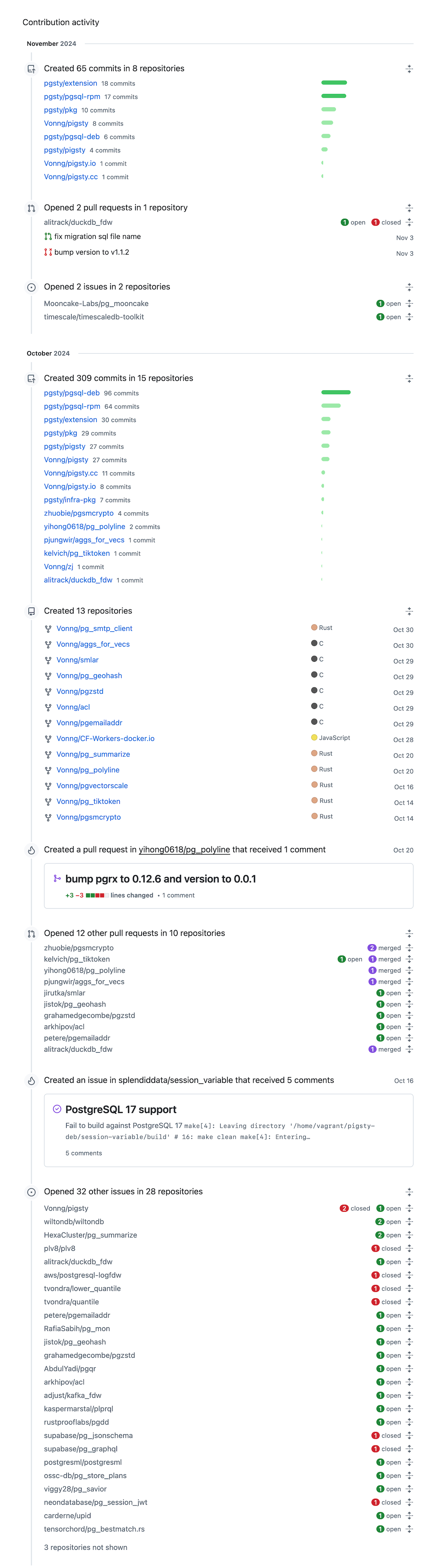Open the bump pgrx to 0.12.6 pull request
429x1568 pixels.
pyautogui.click(x=161, y=879)
